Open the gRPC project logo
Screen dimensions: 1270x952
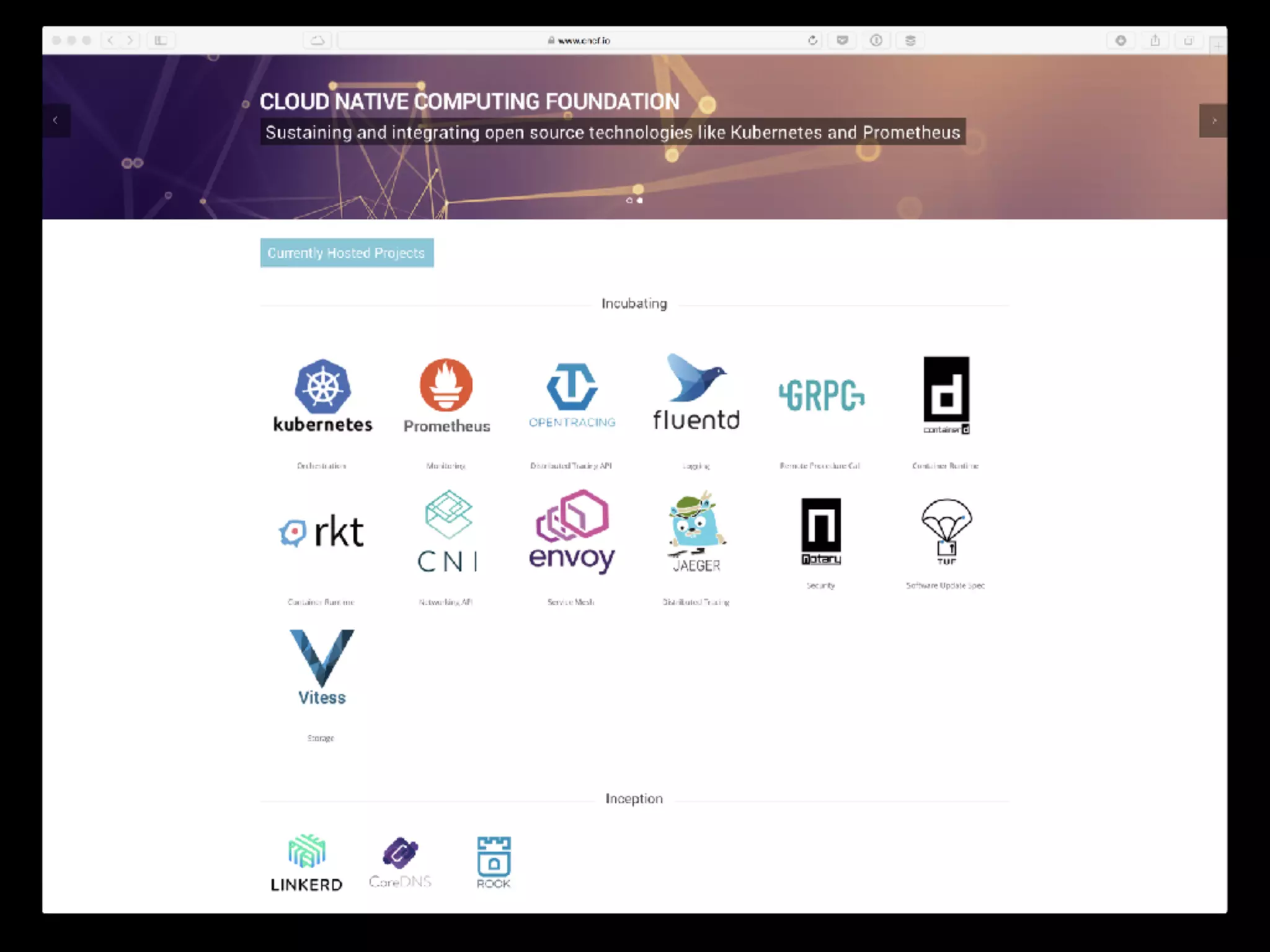(821, 395)
